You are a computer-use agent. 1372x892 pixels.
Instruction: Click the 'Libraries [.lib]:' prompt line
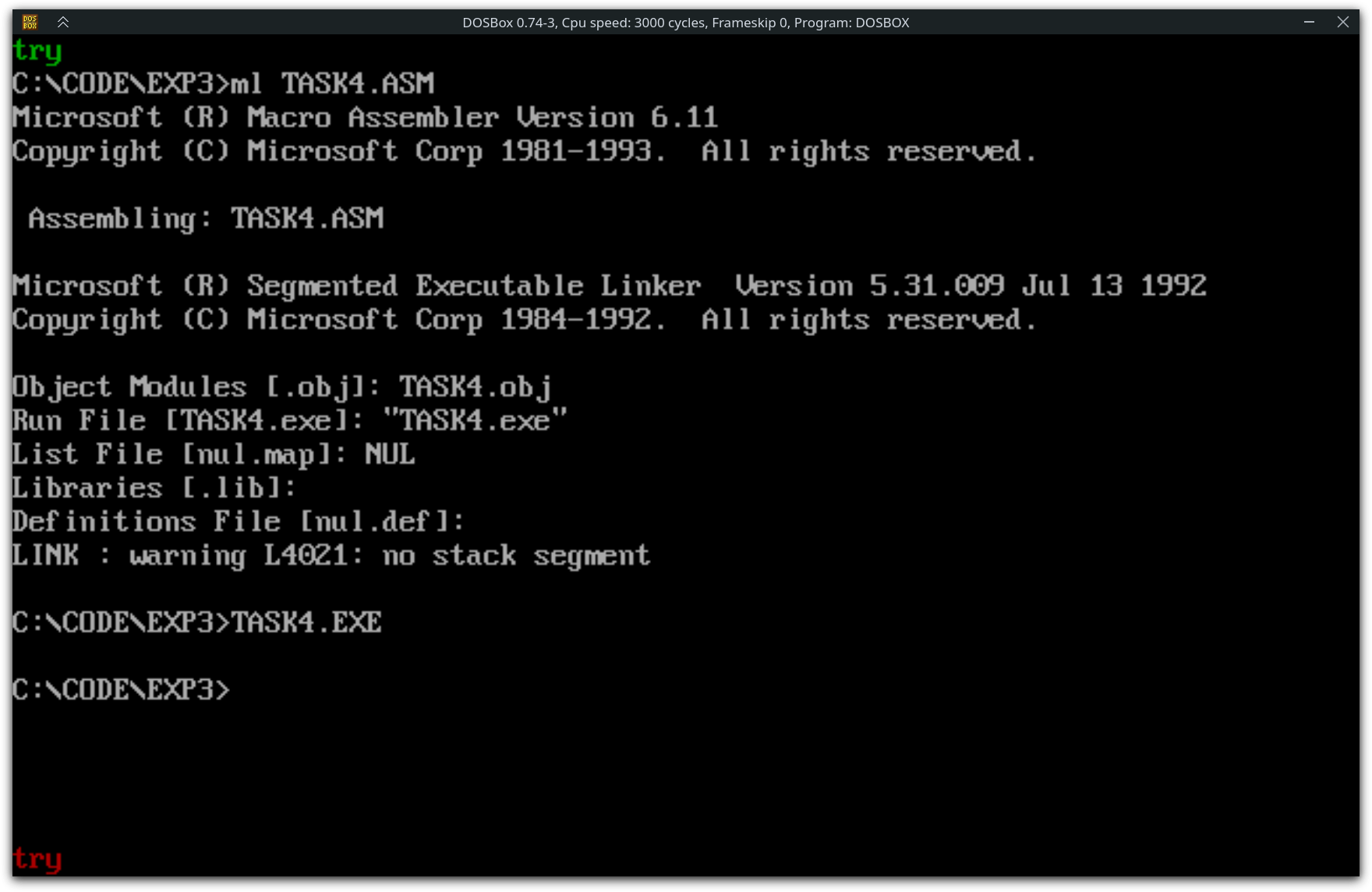click(x=154, y=488)
